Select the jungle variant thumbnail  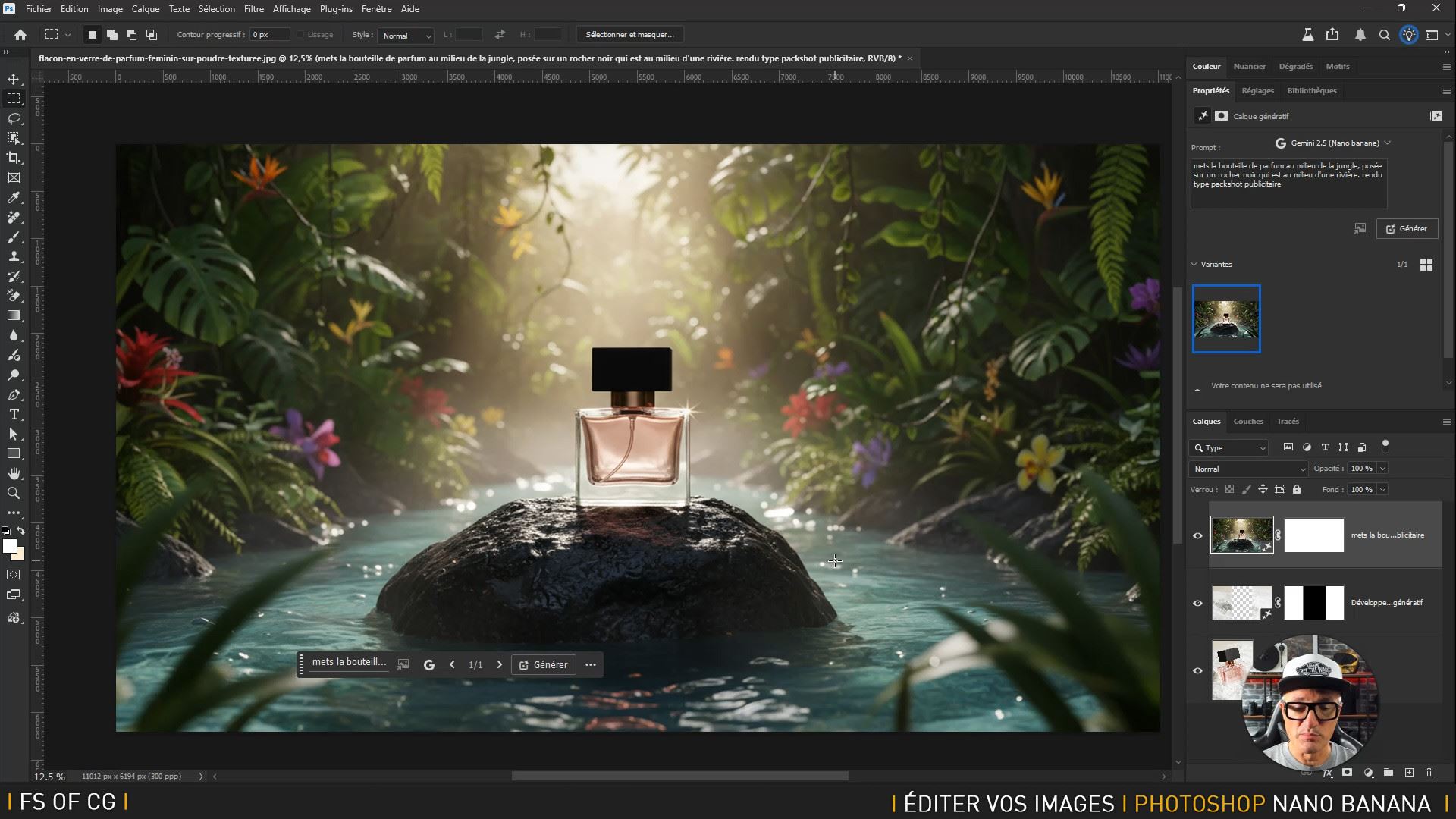tap(1225, 318)
